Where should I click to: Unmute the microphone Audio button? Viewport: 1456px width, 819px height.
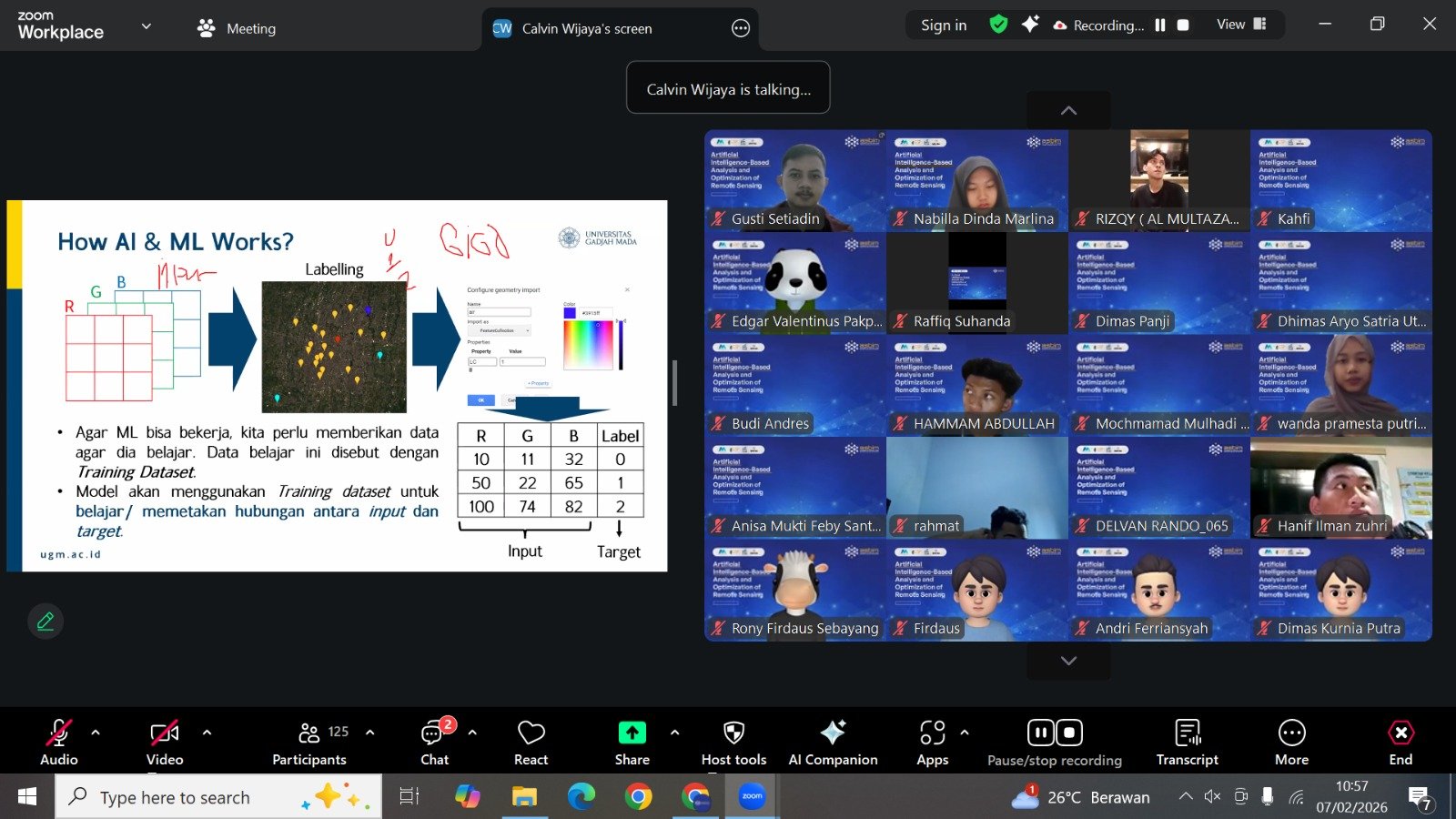59,742
